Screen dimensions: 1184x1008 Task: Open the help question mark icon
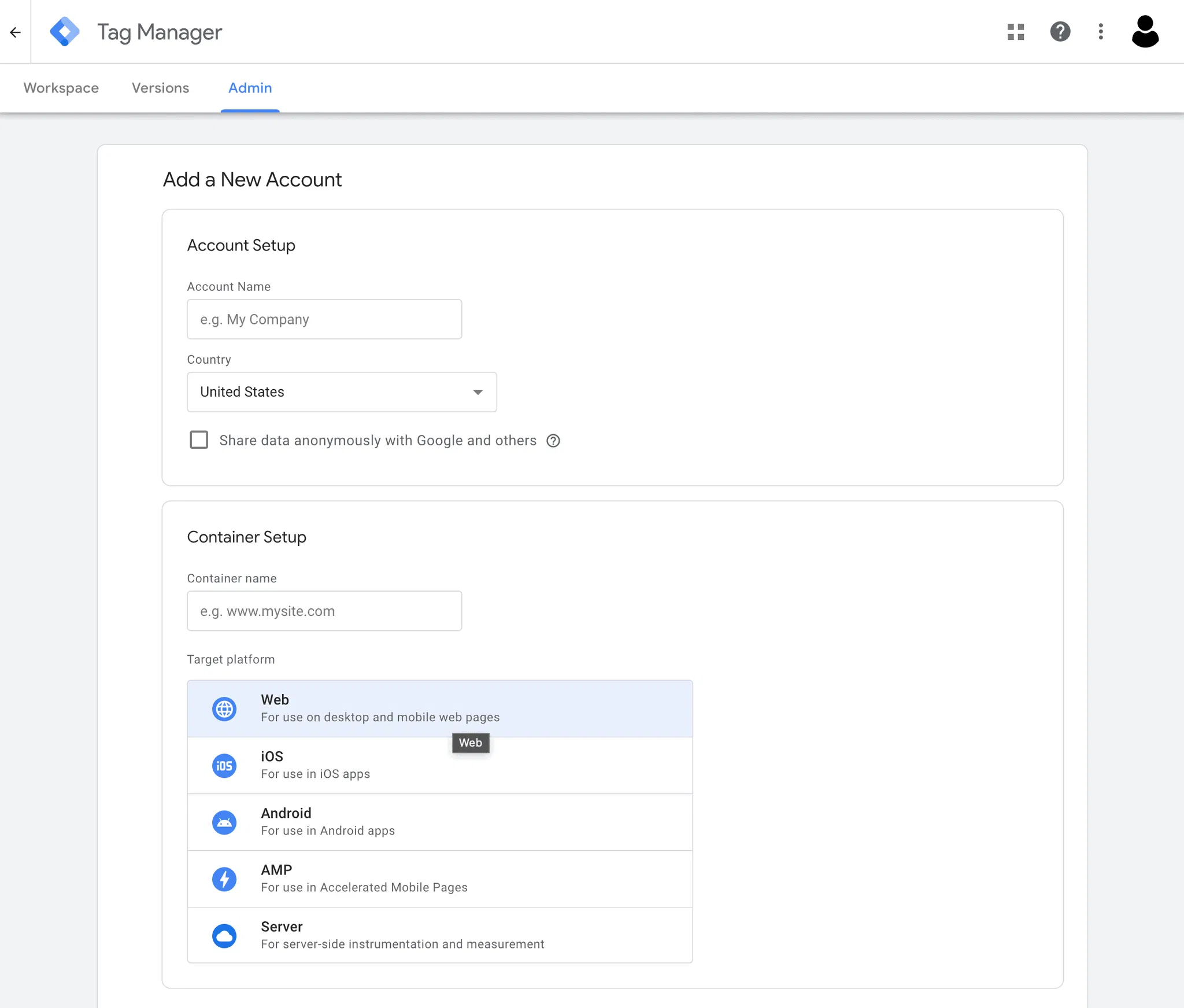(1060, 32)
